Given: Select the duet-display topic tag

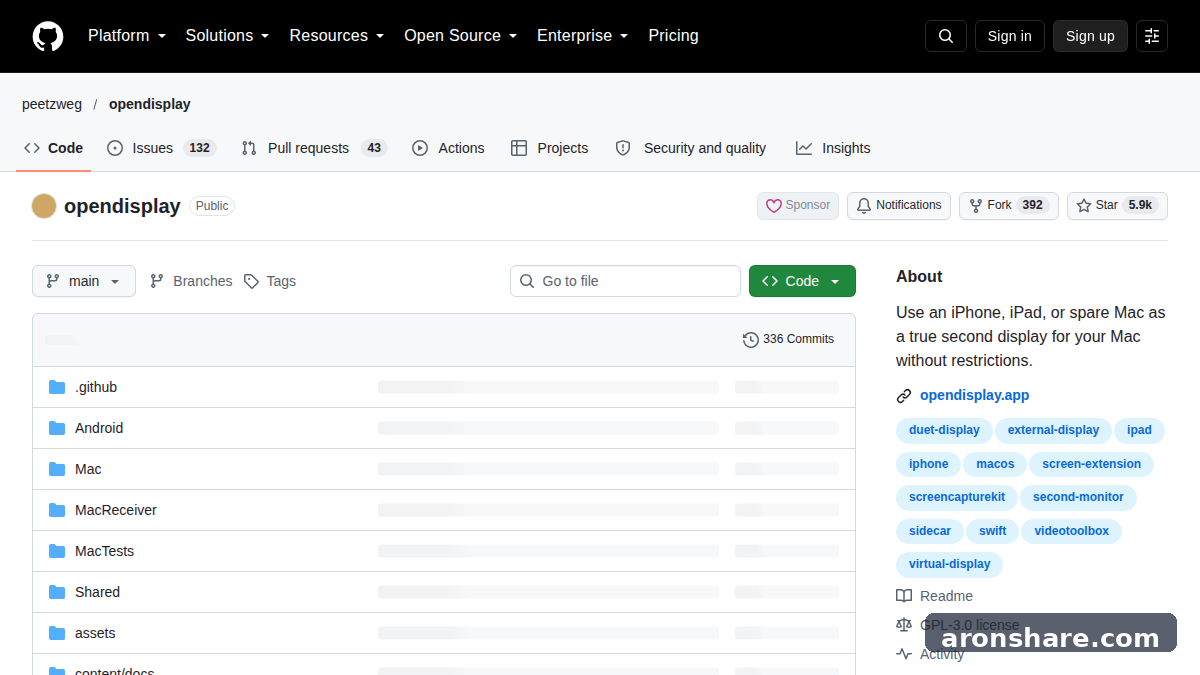Looking at the screenshot, I should tap(944, 430).
